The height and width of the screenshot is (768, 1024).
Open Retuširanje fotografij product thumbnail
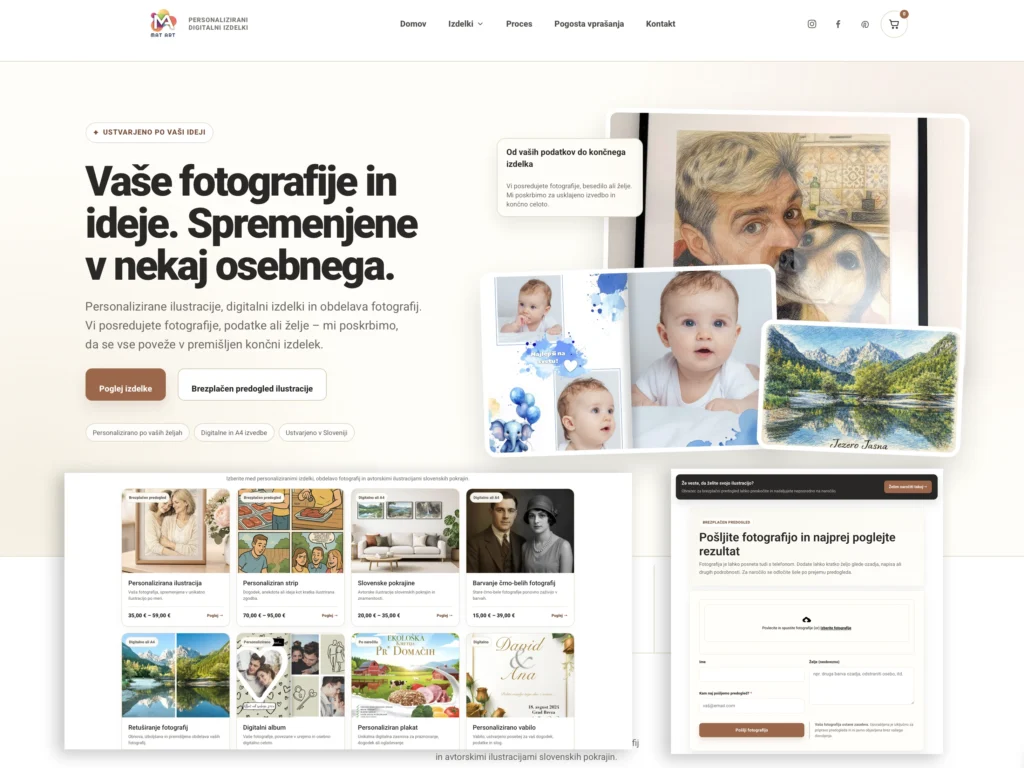(176, 675)
